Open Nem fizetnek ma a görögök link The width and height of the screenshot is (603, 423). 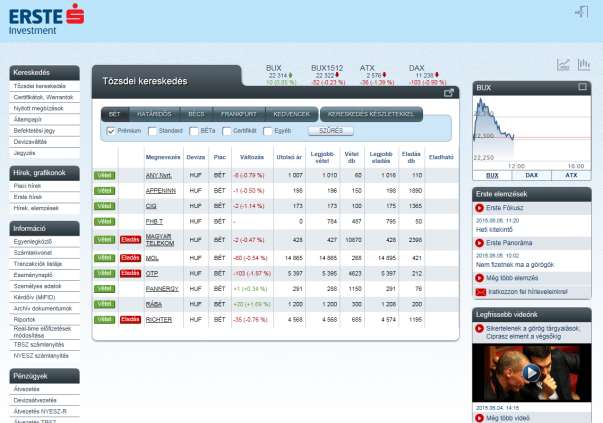[515, 265]
